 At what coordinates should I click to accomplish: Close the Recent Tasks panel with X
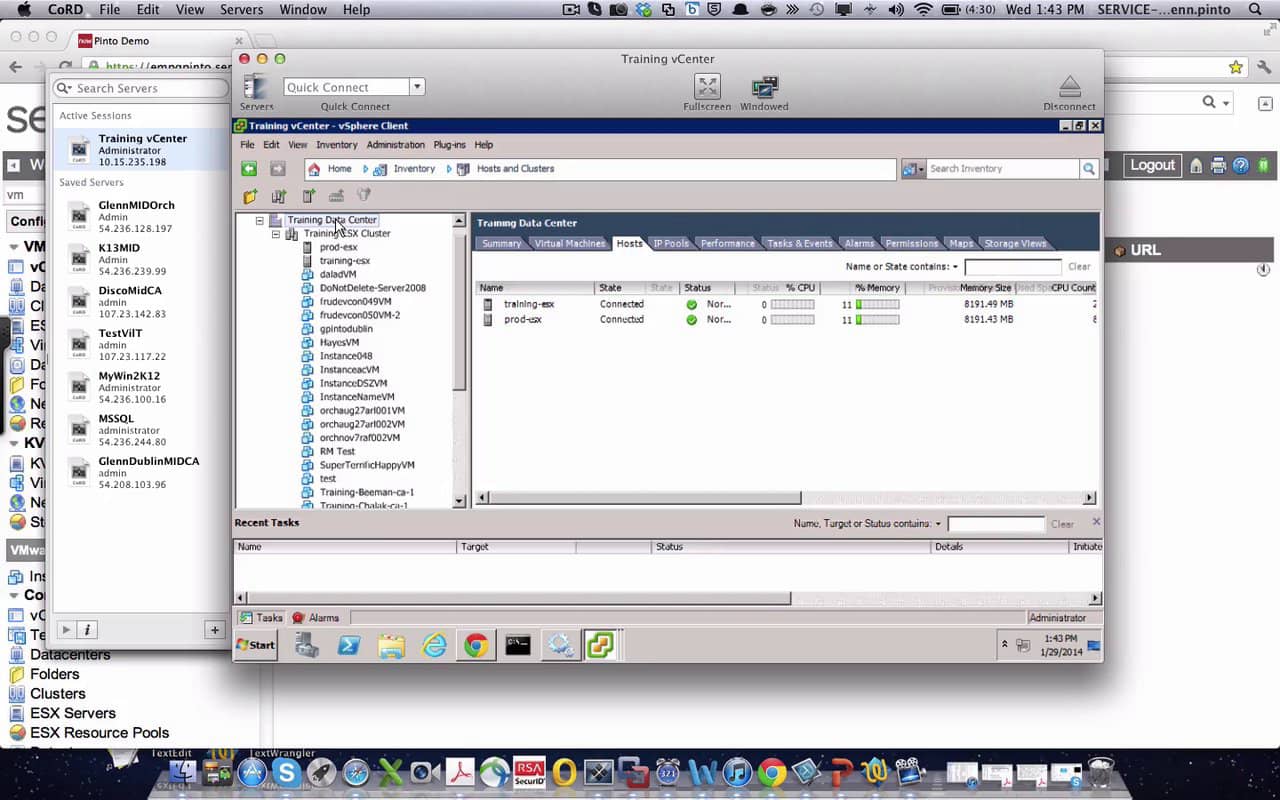[1096, 522]
